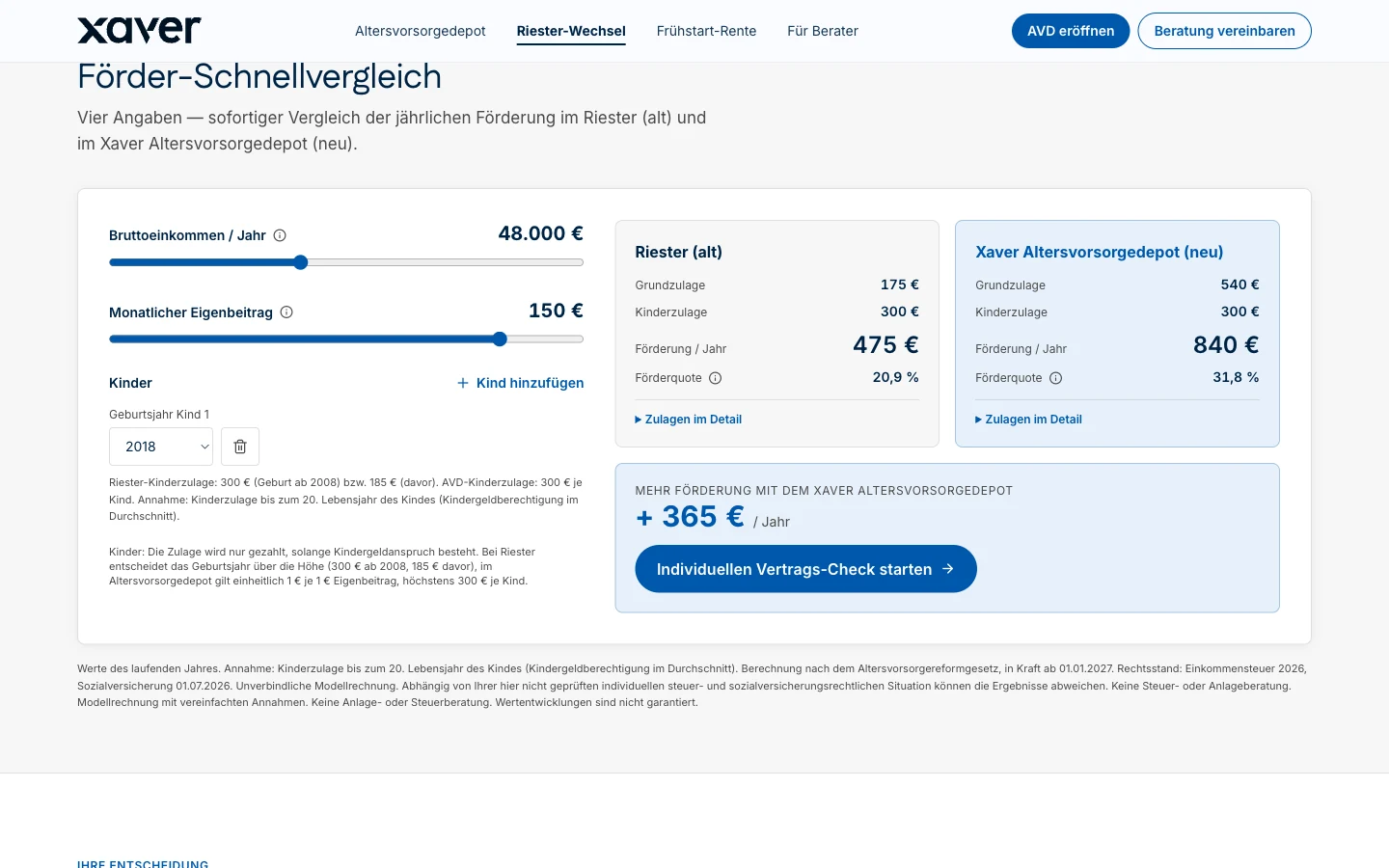Viewport: 1389px width, 868px height.
Task: Open Für Berater nav item
Action: point(823,31)
